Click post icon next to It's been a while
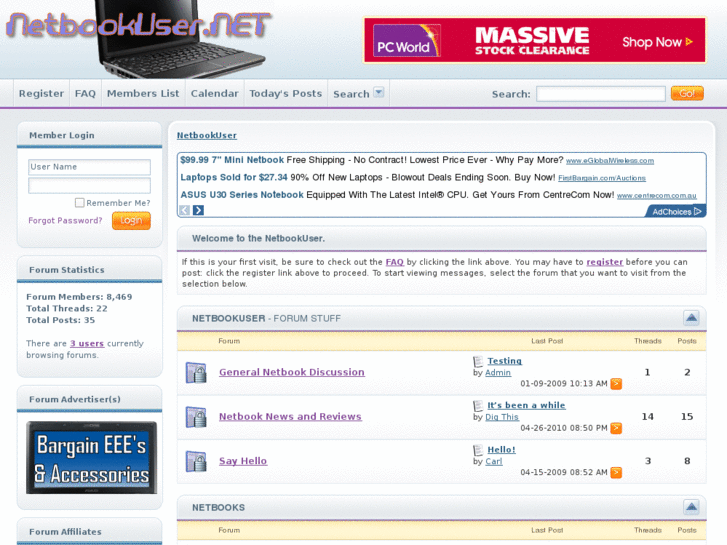The image size is (727, 545). point(478,405)
